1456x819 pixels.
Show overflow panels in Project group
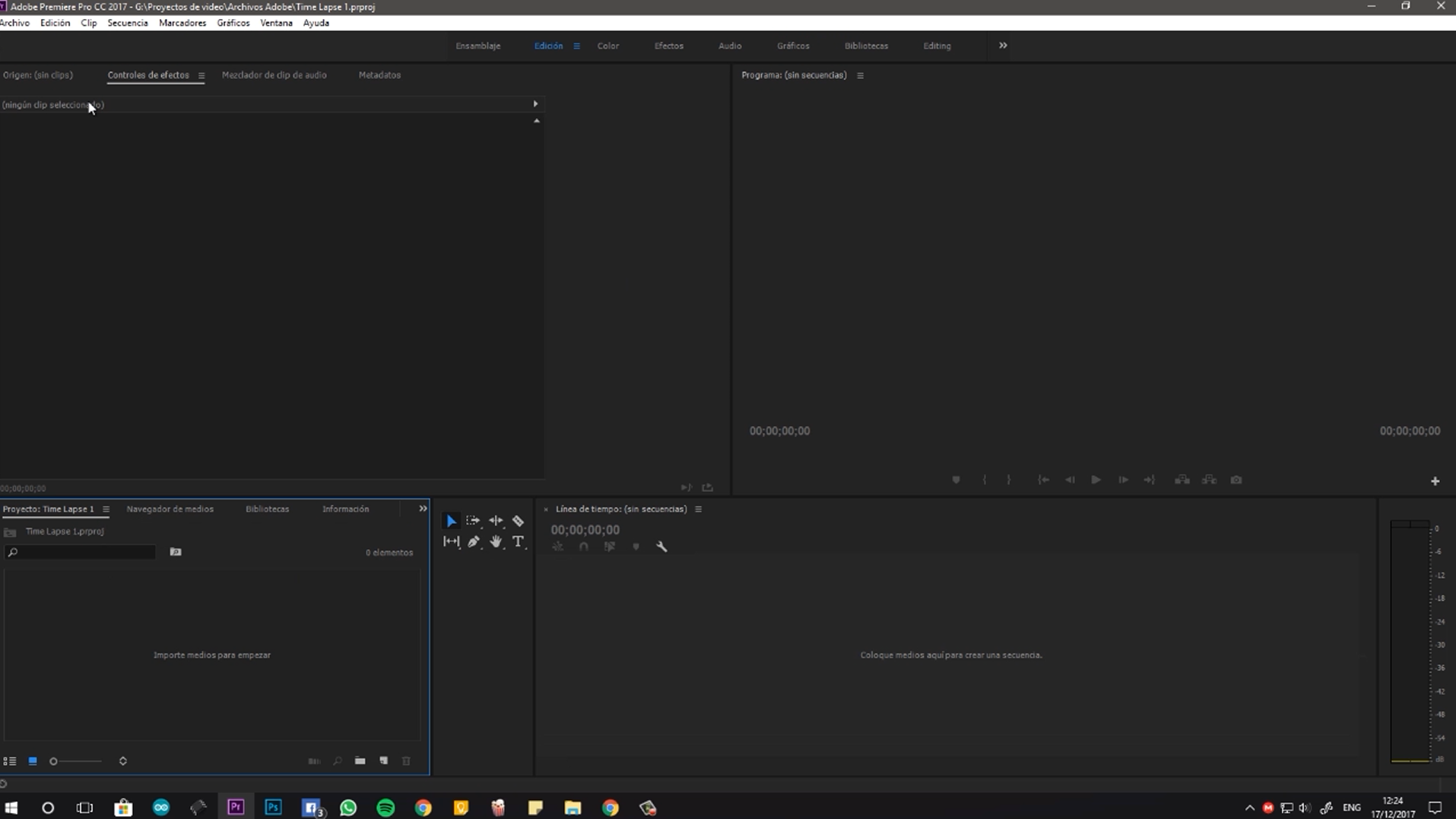click(x=423, y=509)
